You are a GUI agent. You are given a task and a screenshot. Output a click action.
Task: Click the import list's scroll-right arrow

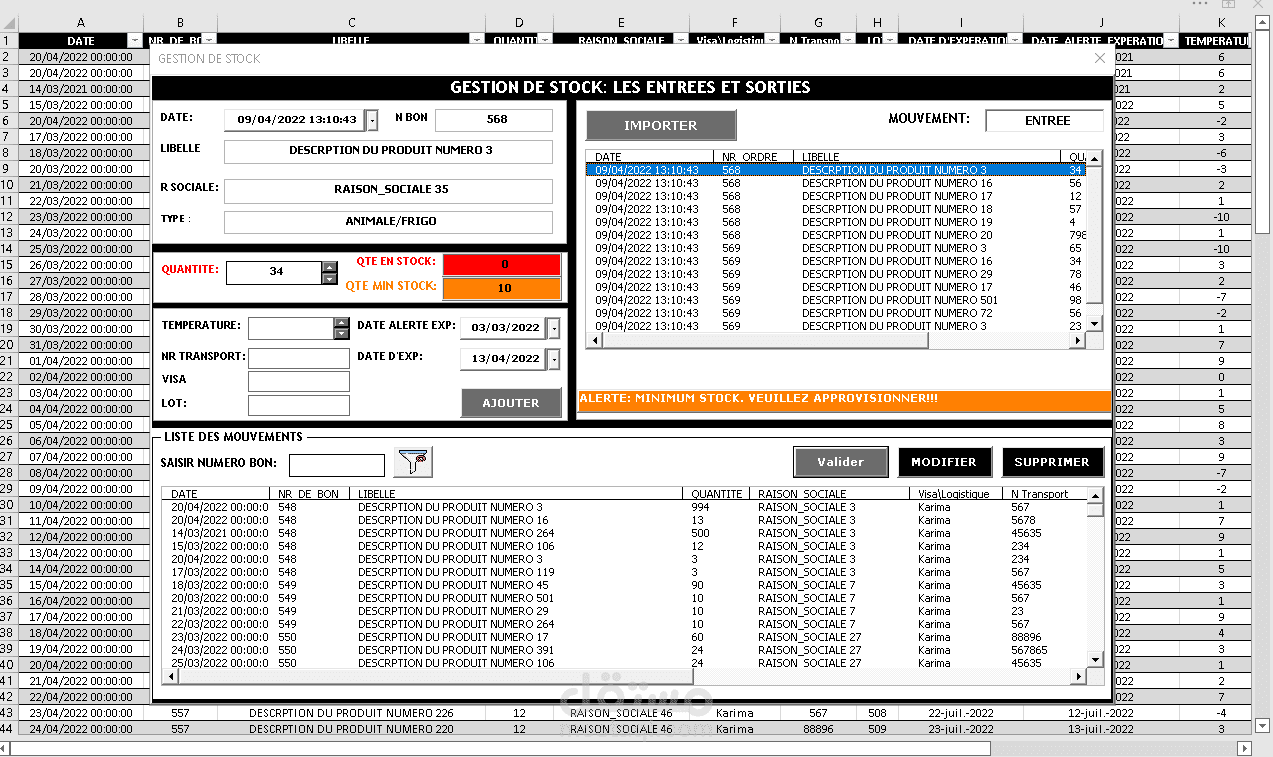(1078, 340)
